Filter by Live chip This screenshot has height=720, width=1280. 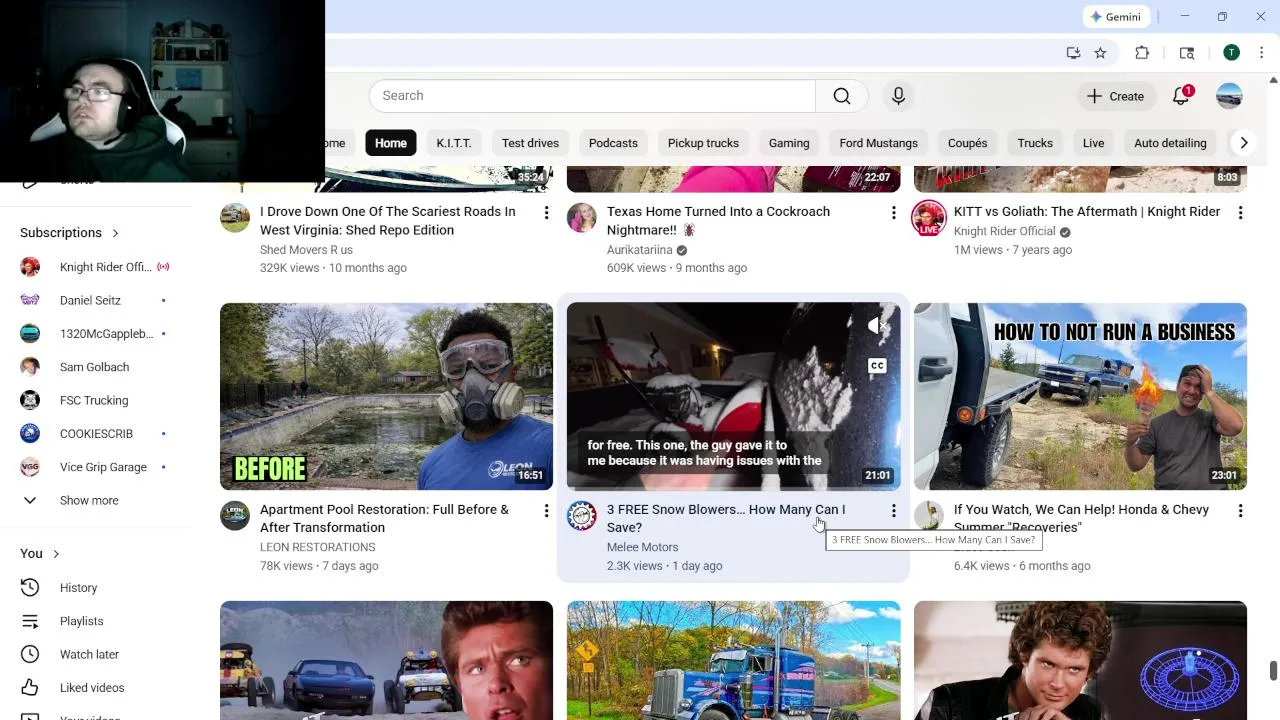pos(1093,143)
